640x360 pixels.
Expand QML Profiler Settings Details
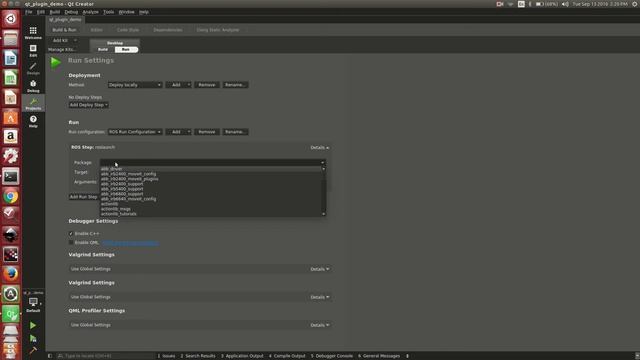[320, 325]
